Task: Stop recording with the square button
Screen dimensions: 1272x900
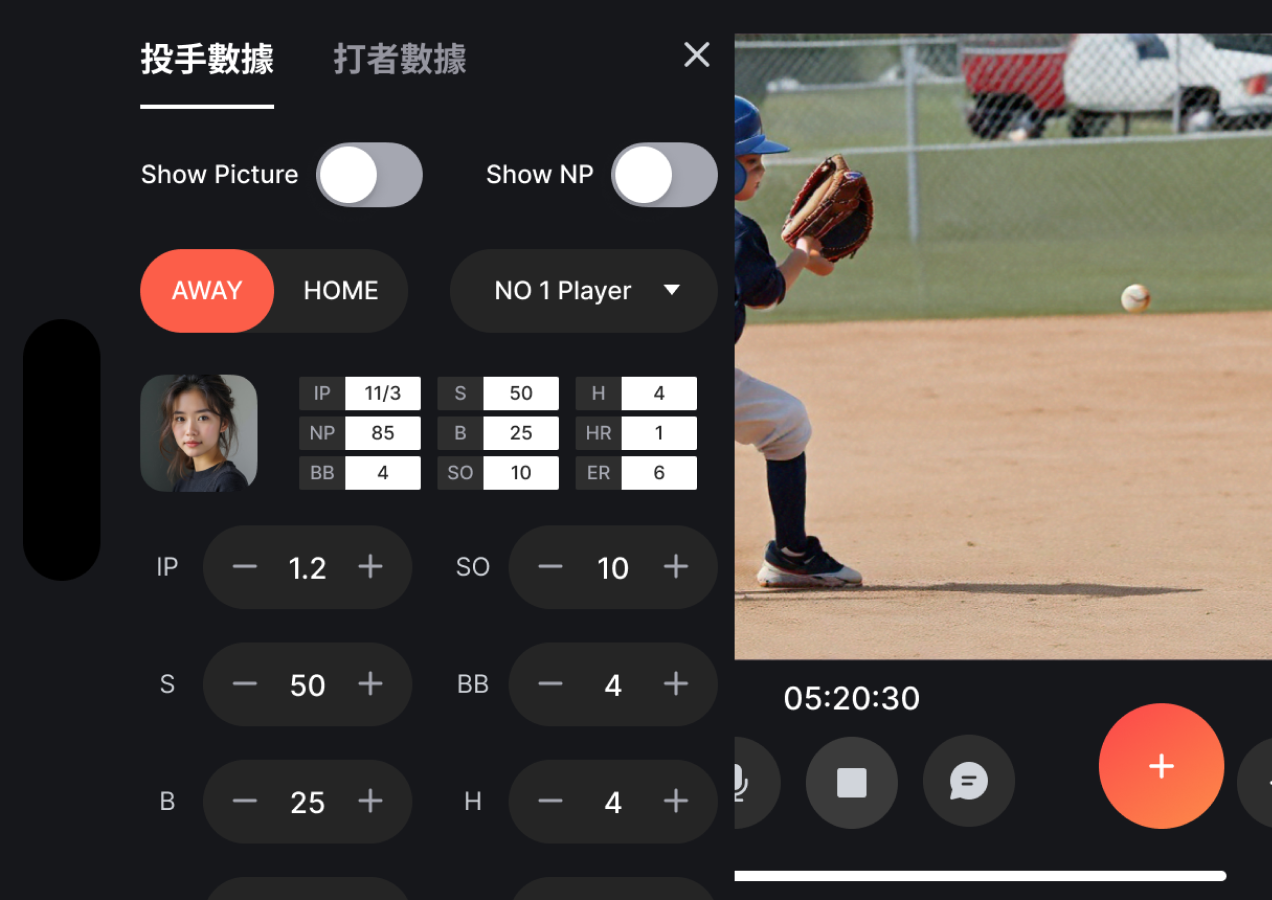Action: pyautogui.click(x=852, y=782)
